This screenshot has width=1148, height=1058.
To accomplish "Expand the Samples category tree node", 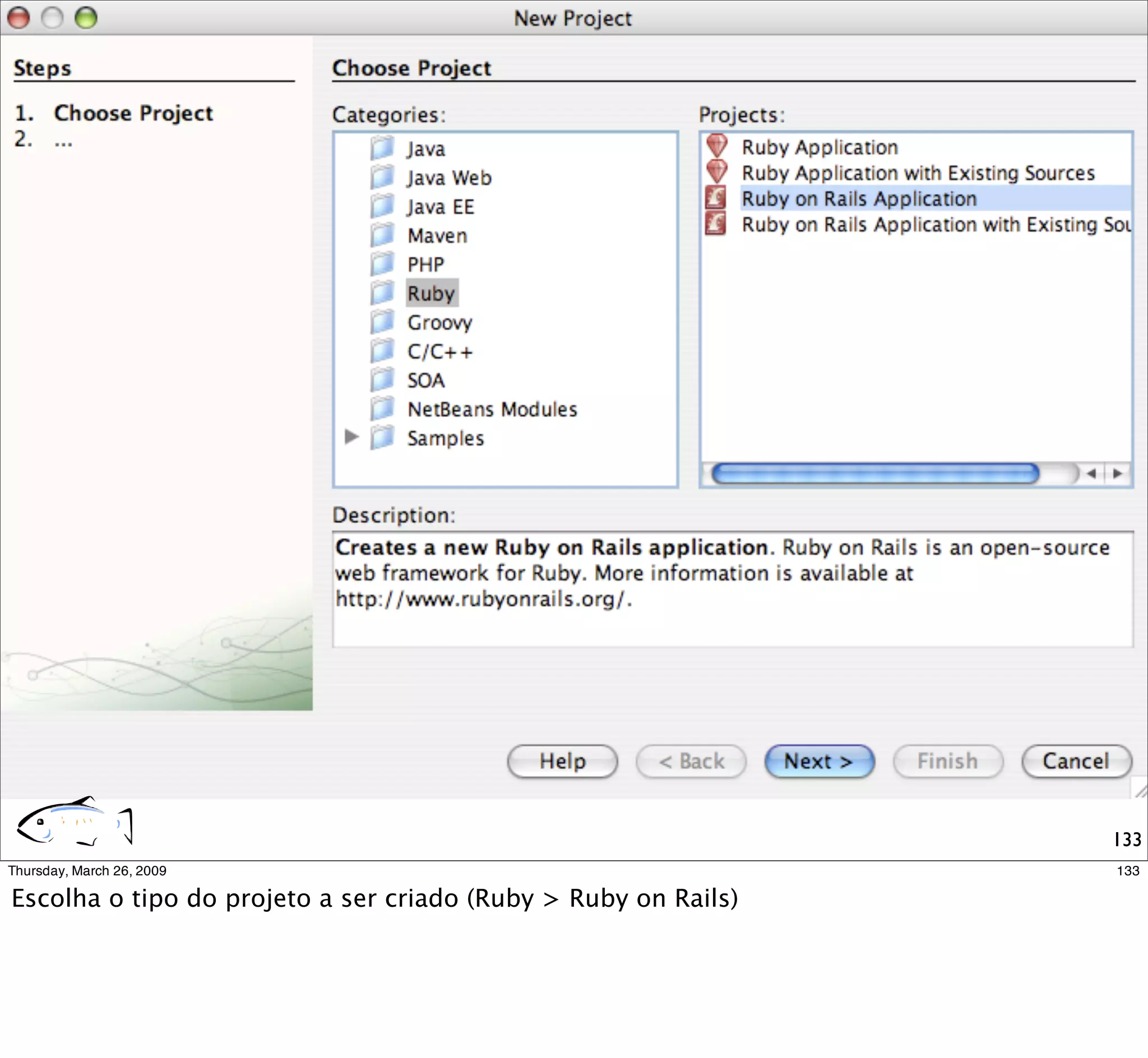I will [351, 438].
